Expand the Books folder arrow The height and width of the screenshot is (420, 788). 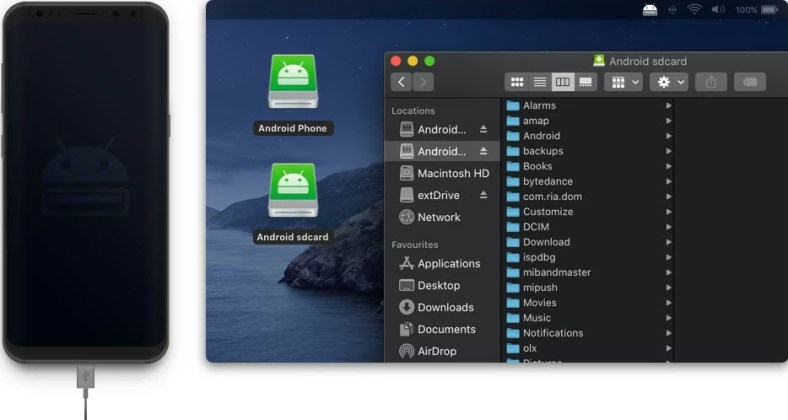668,166
